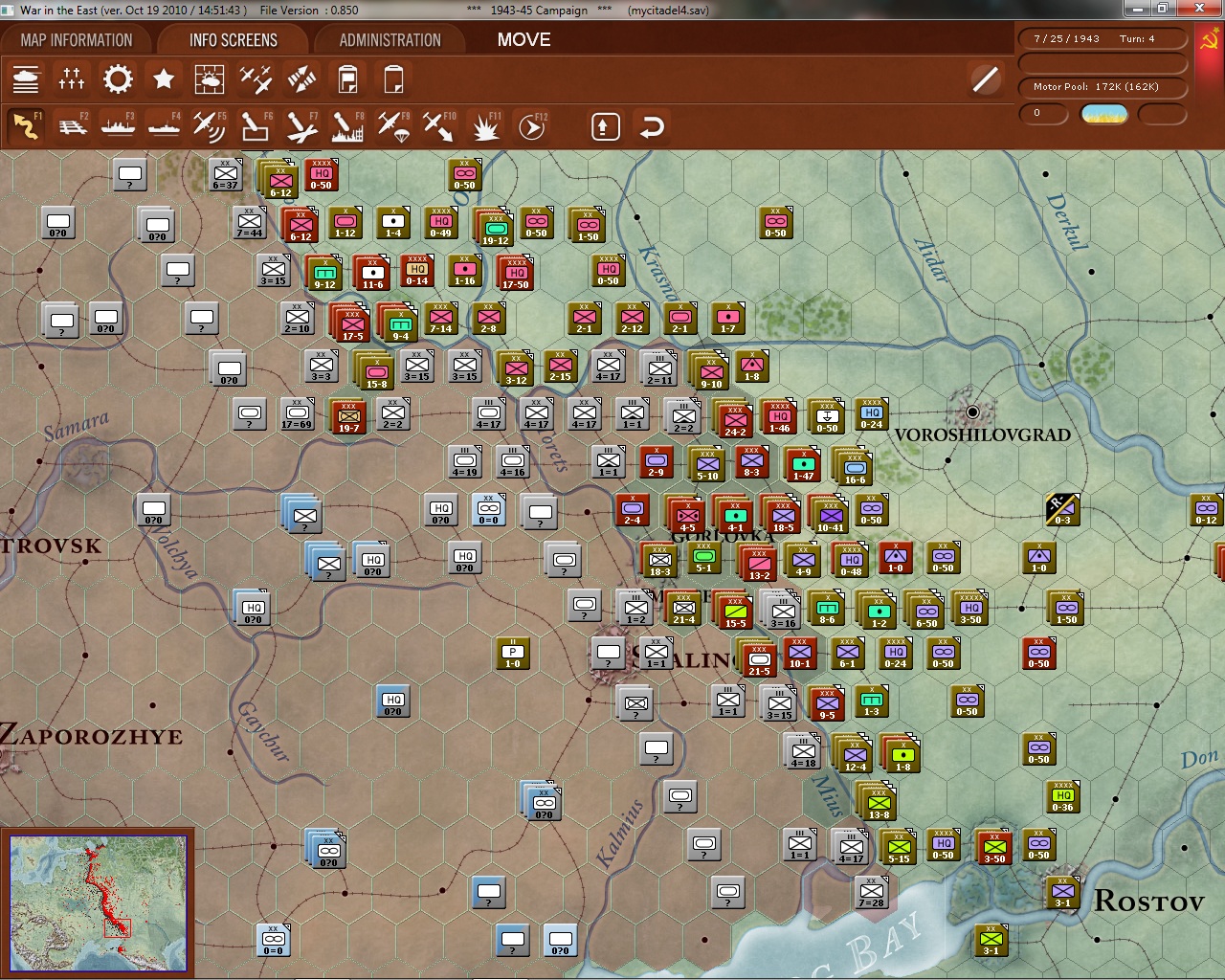This screenshot has width=1225, height=980.
Task: Select F7 bomb airfield mode
Action: pyautogui.click(x=301, y=126)
